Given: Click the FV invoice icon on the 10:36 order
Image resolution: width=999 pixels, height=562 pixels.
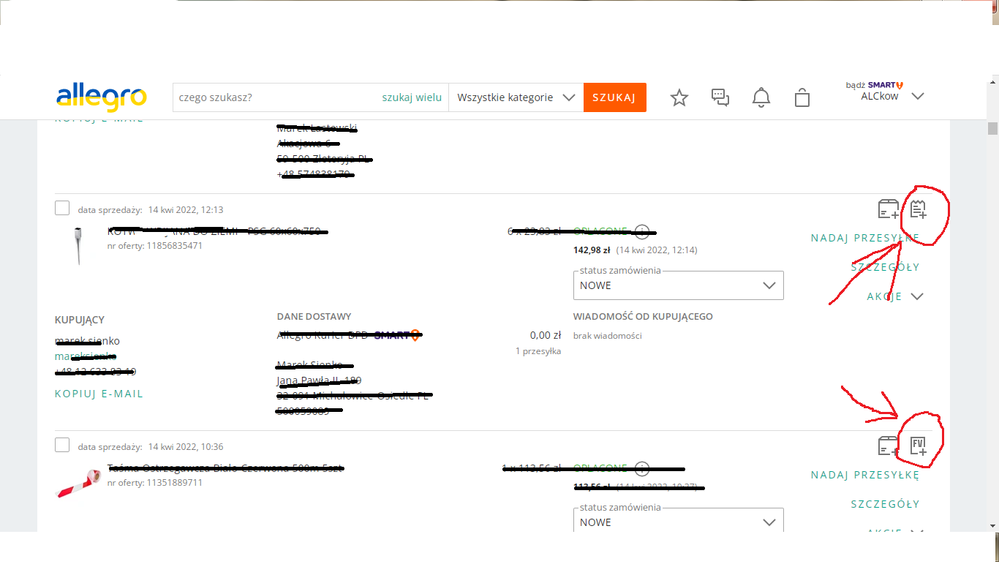Looking at the screenshot, I should 918,446.
